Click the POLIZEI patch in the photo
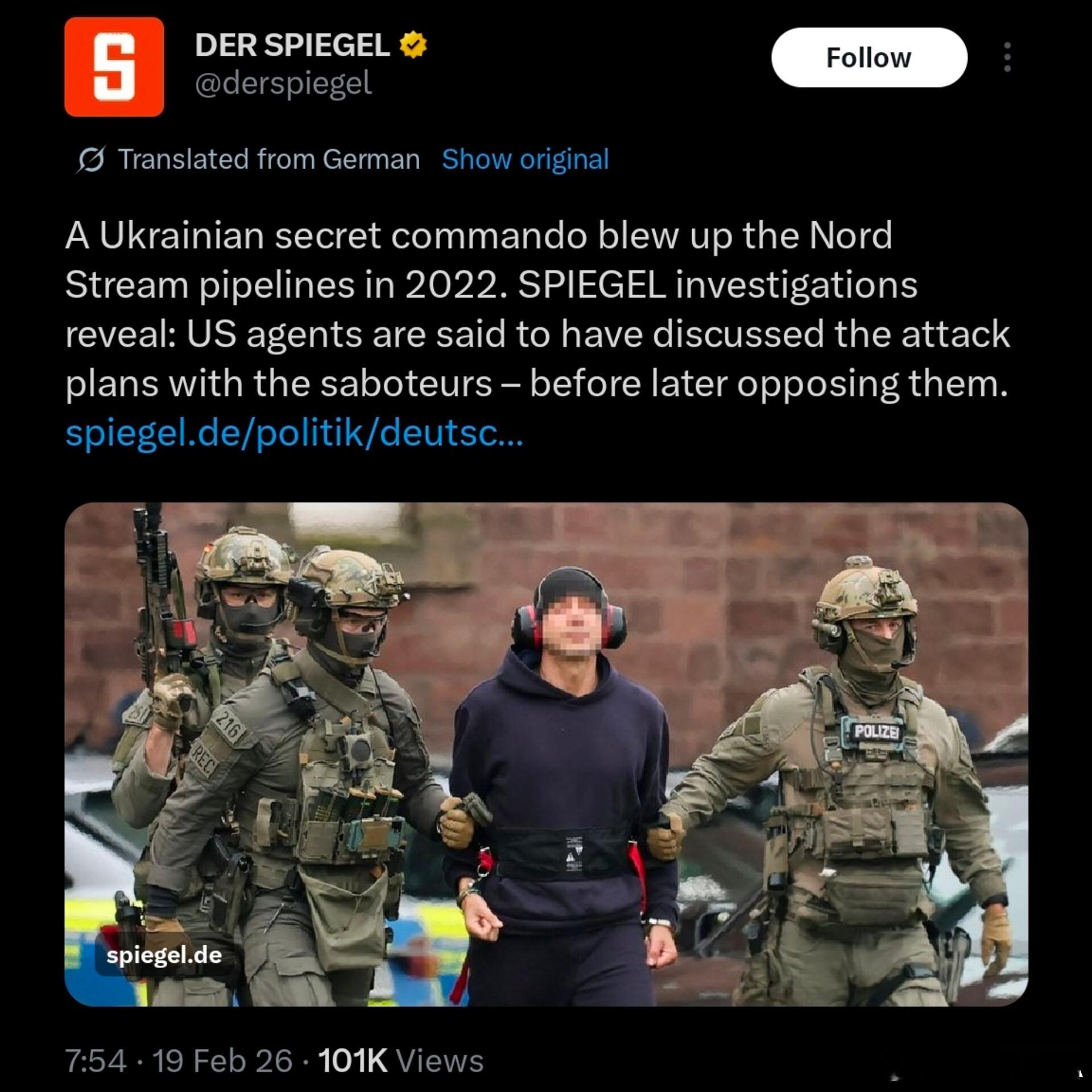 tap(876, 731)
